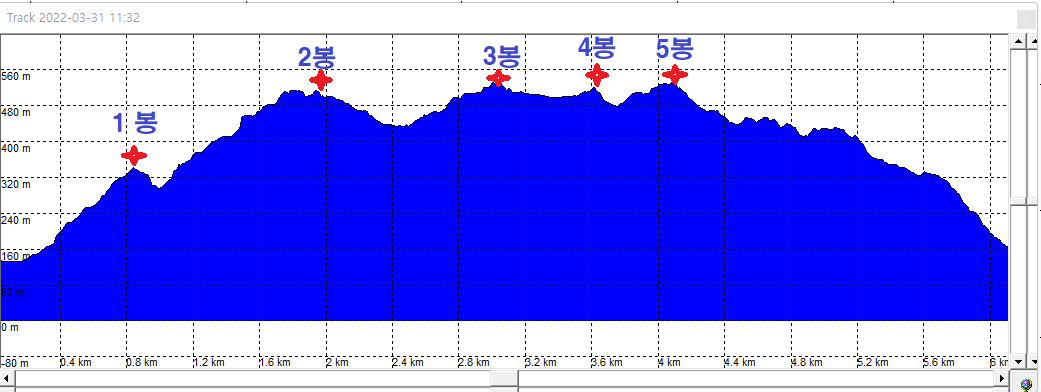
Task: Click the "3봉" peak label text
Action: pos(501,55)
